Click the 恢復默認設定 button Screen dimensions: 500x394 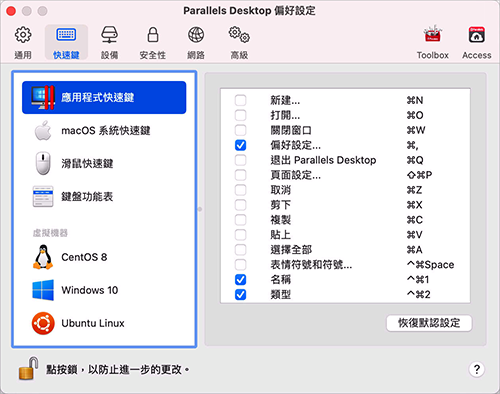tap(429, 323)
